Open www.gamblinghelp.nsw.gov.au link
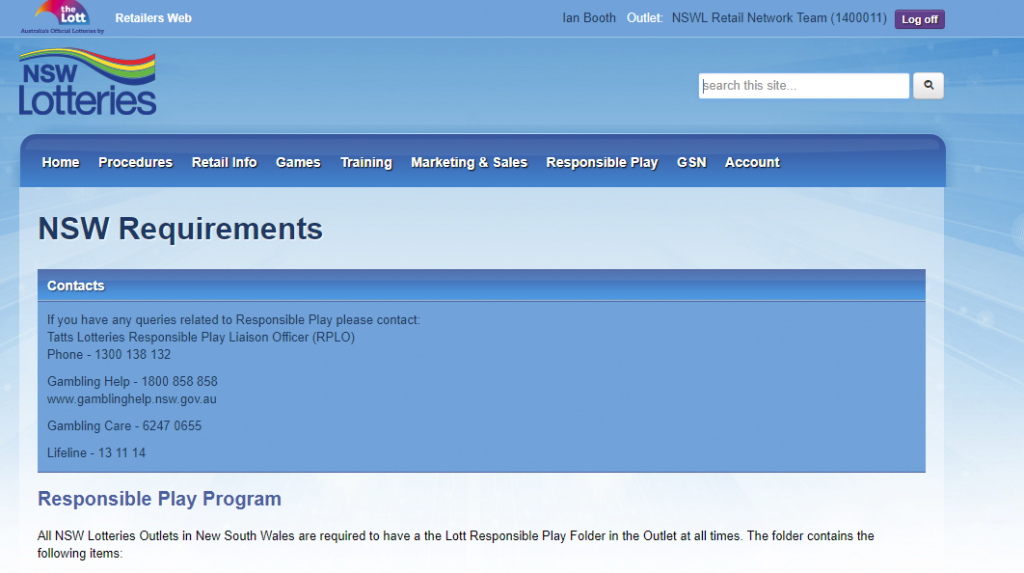Viewport: 1024px width, 573px height. click(131, 399)
